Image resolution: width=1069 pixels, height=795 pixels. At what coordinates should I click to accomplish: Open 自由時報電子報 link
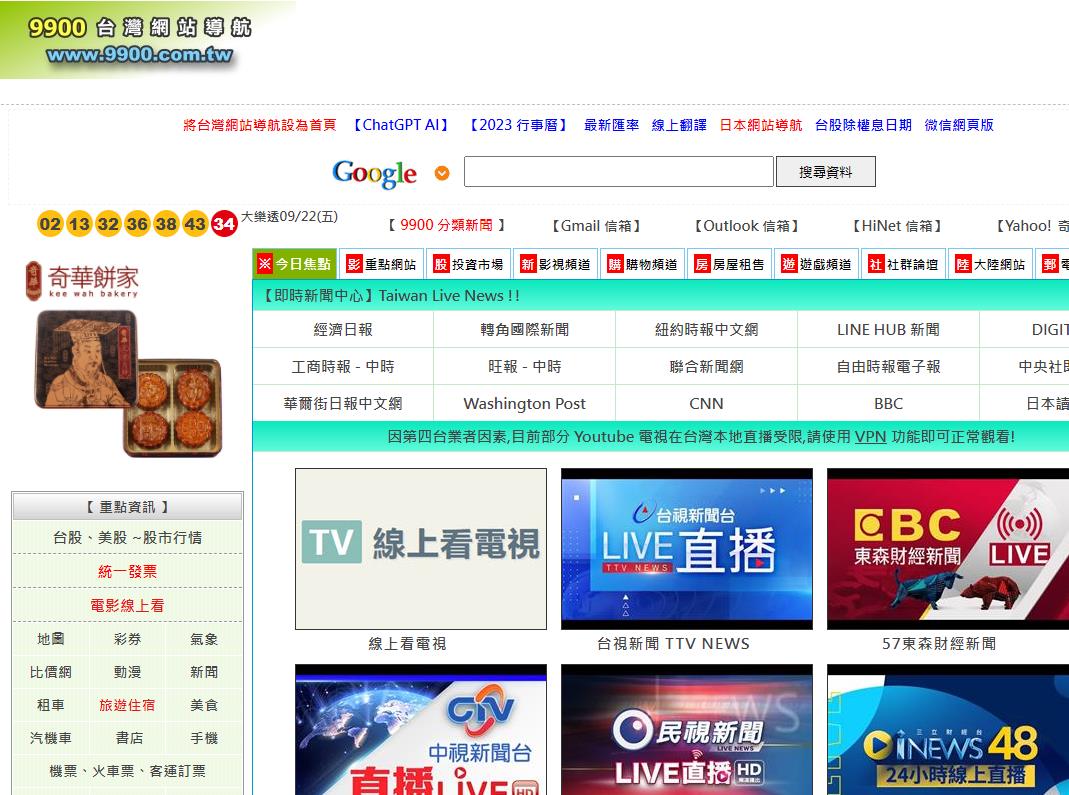(888, 367)
